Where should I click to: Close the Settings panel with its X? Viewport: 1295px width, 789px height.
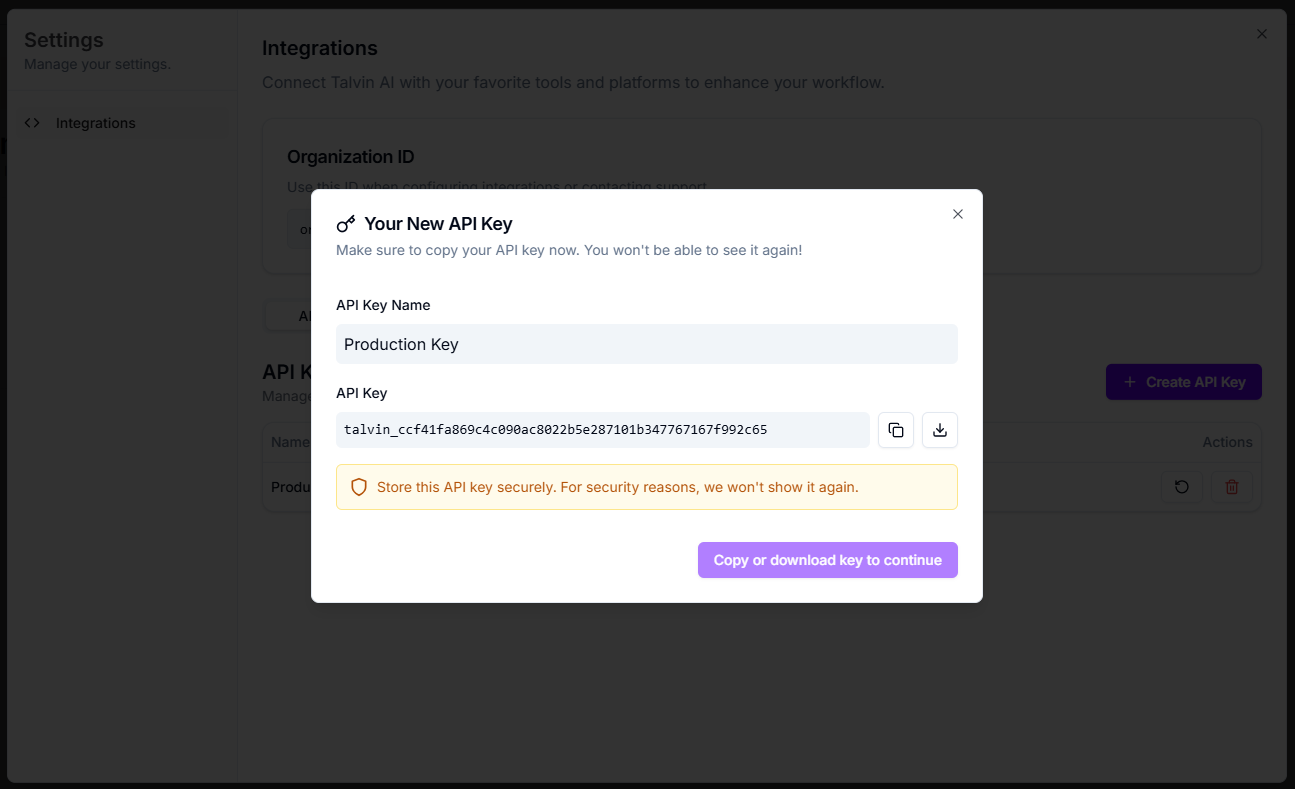[x=1262, y=34]
